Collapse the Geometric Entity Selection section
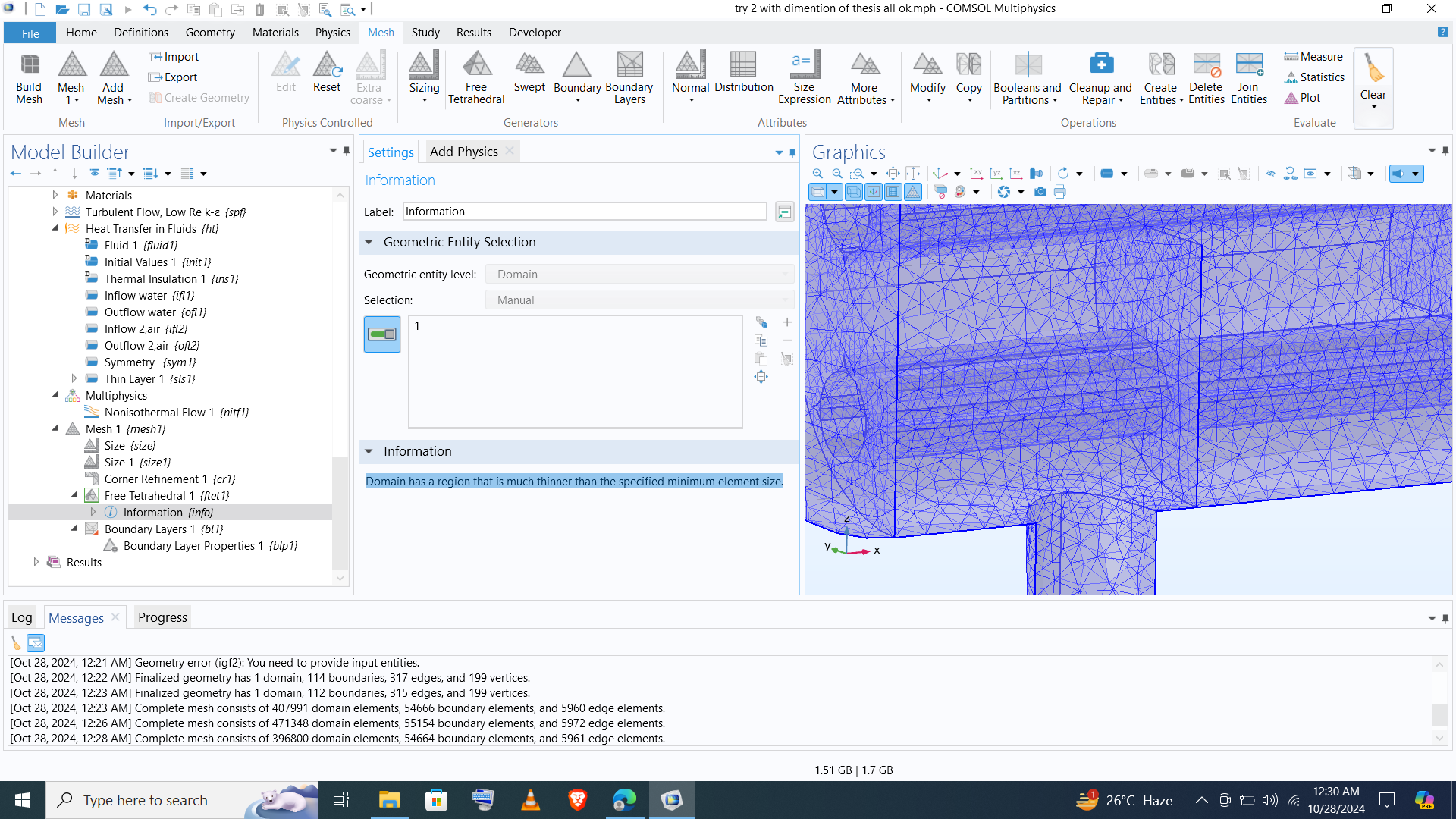 click(369, 242)
